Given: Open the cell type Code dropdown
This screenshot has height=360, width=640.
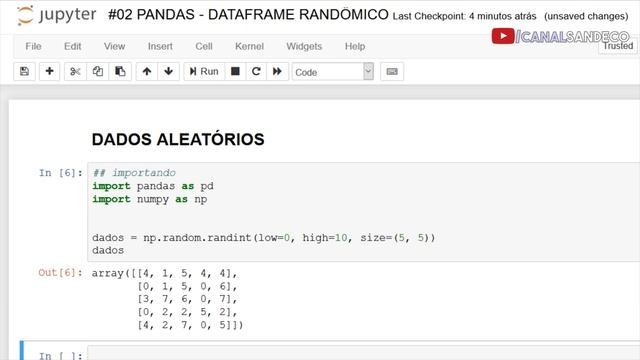Looking at the screenshot, I should pyautogui.click(x=333, y=72).
